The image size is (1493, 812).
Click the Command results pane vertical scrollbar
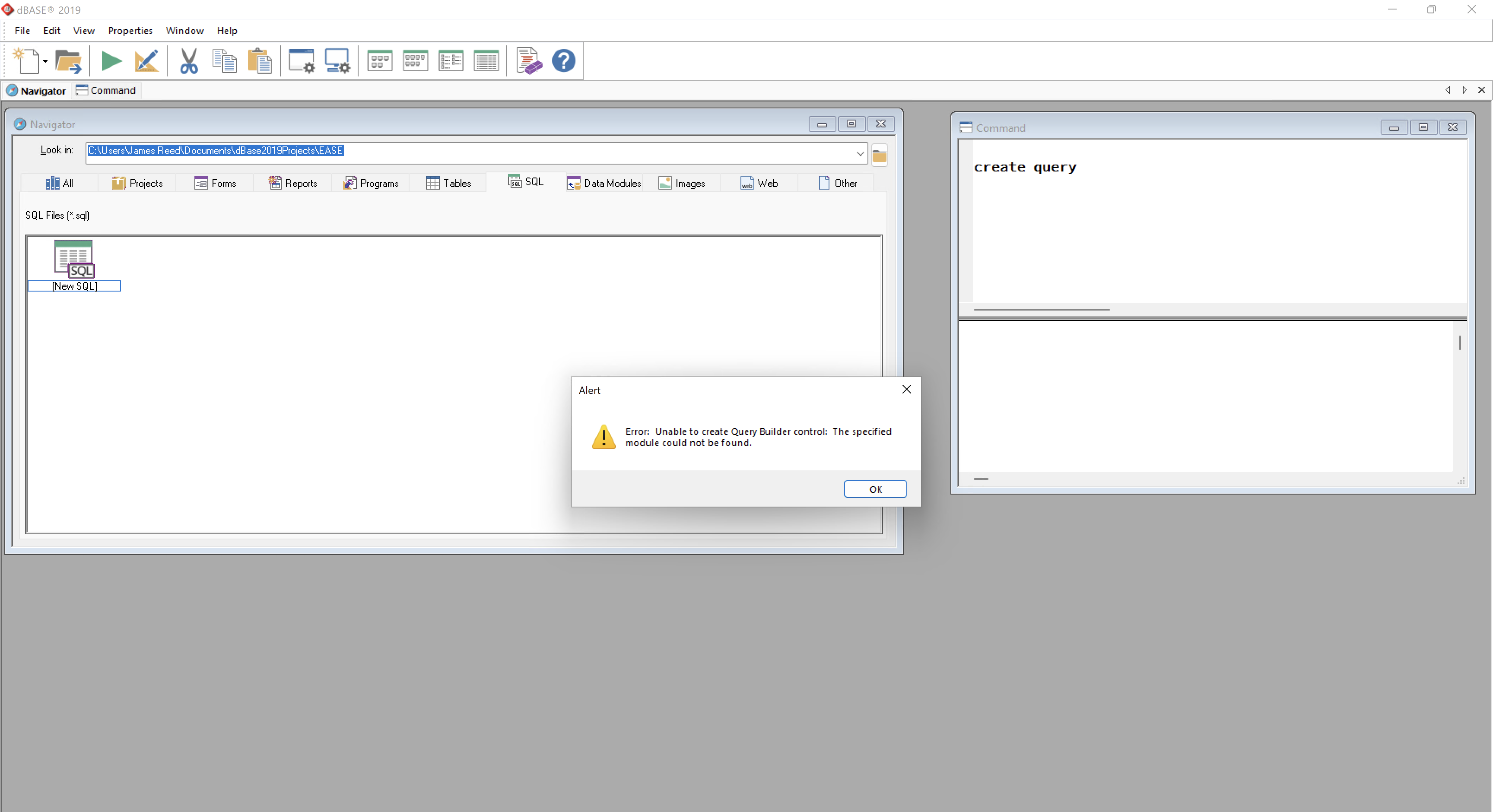[1459, 343]
